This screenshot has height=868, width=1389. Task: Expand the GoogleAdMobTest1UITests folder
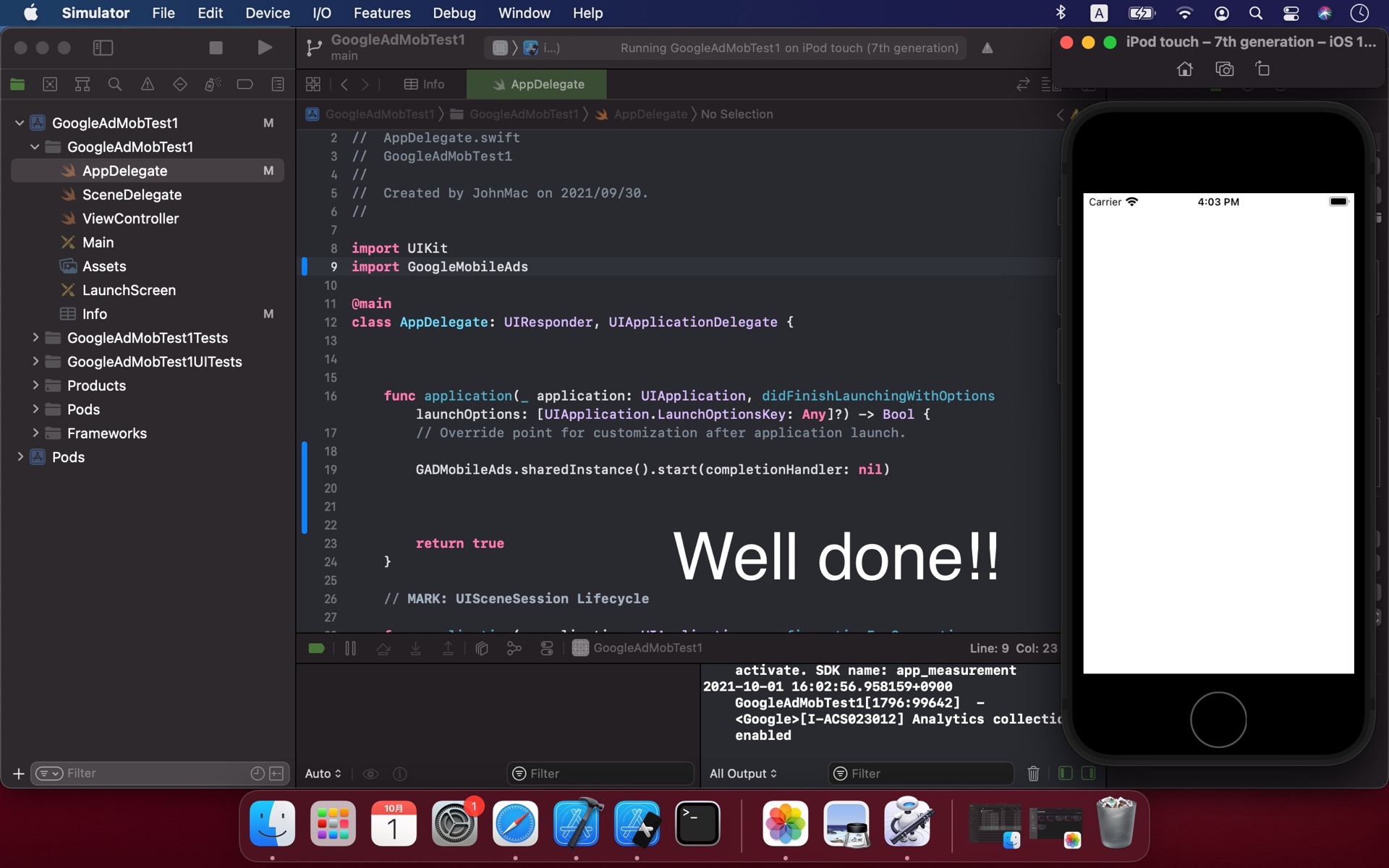[35, 362]
